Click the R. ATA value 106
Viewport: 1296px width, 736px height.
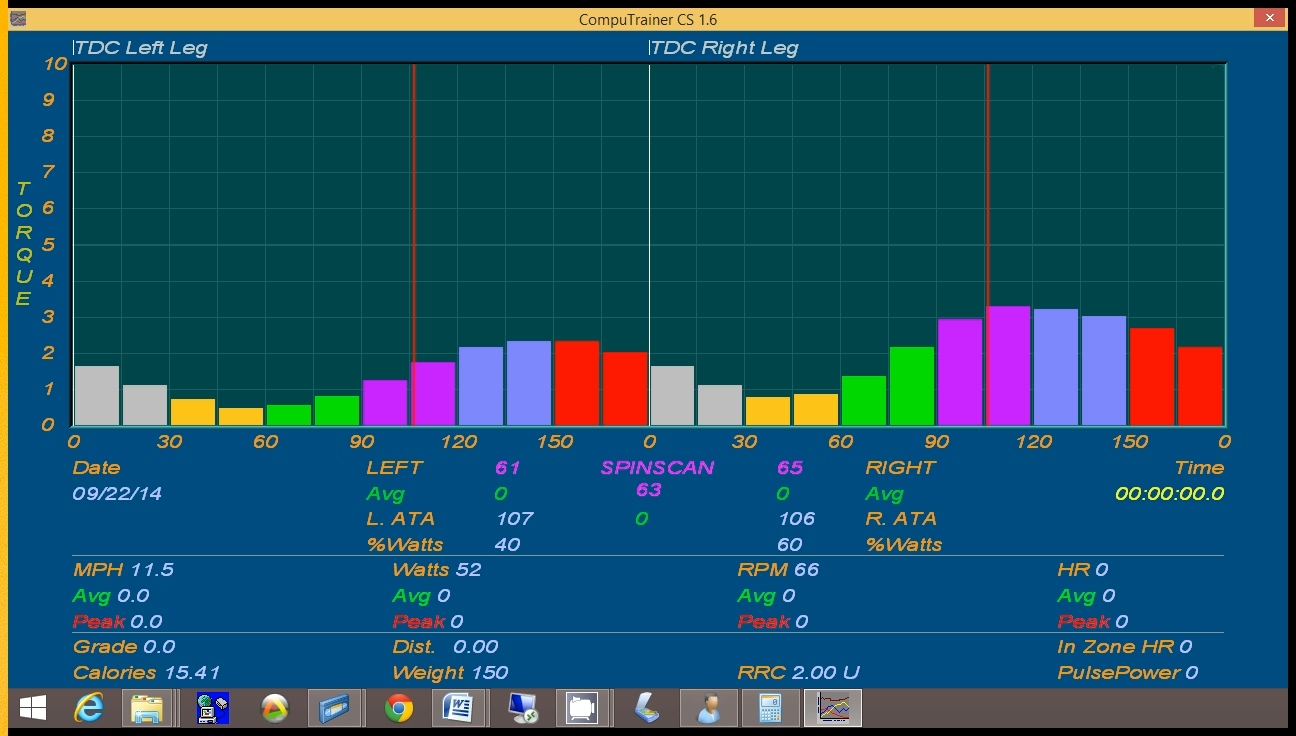(796, 519)
